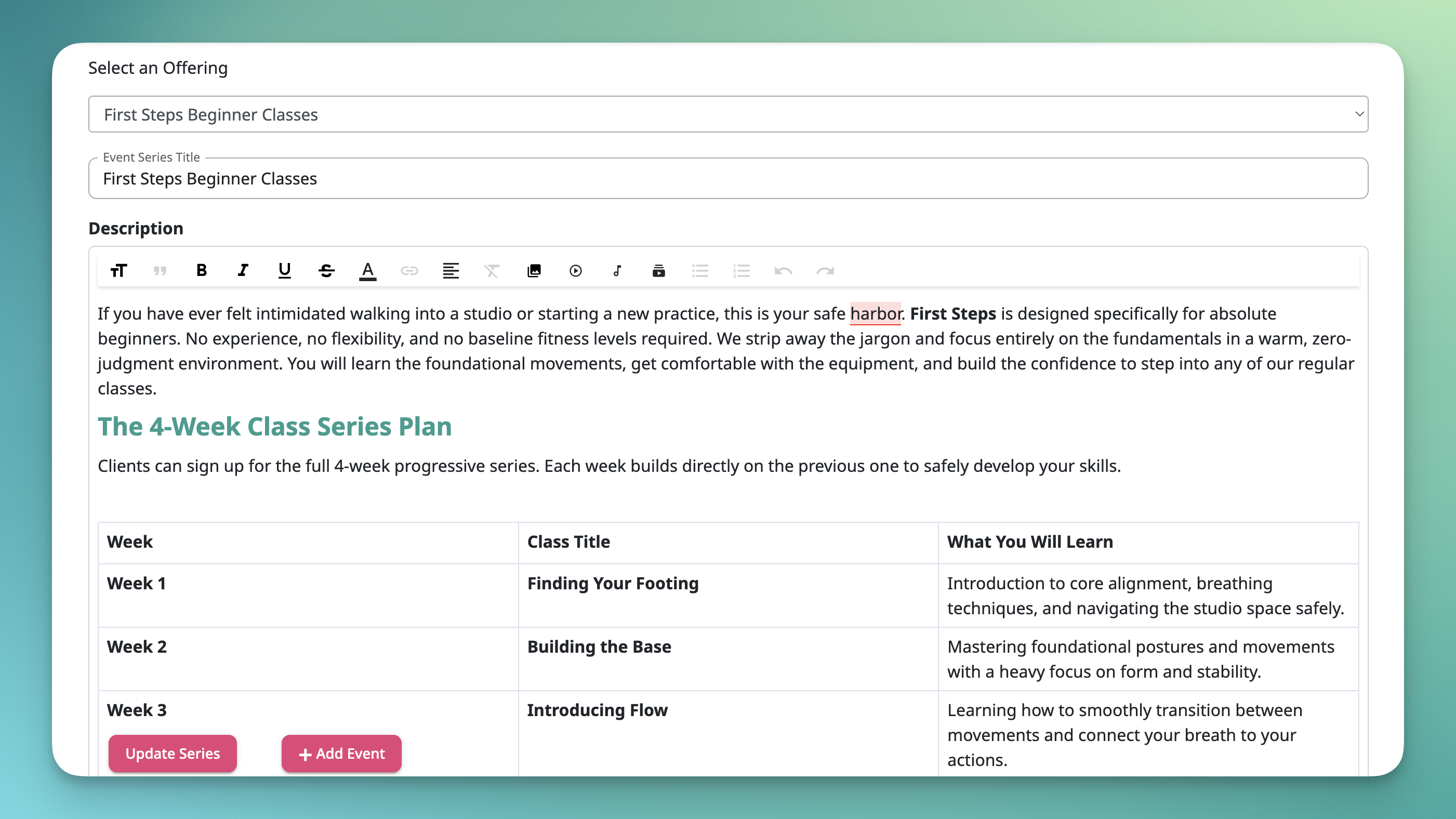The height and width of the screenshot is (819, 1456).
Task: Insert a hyperlink
Action: (x=409, y=271)
